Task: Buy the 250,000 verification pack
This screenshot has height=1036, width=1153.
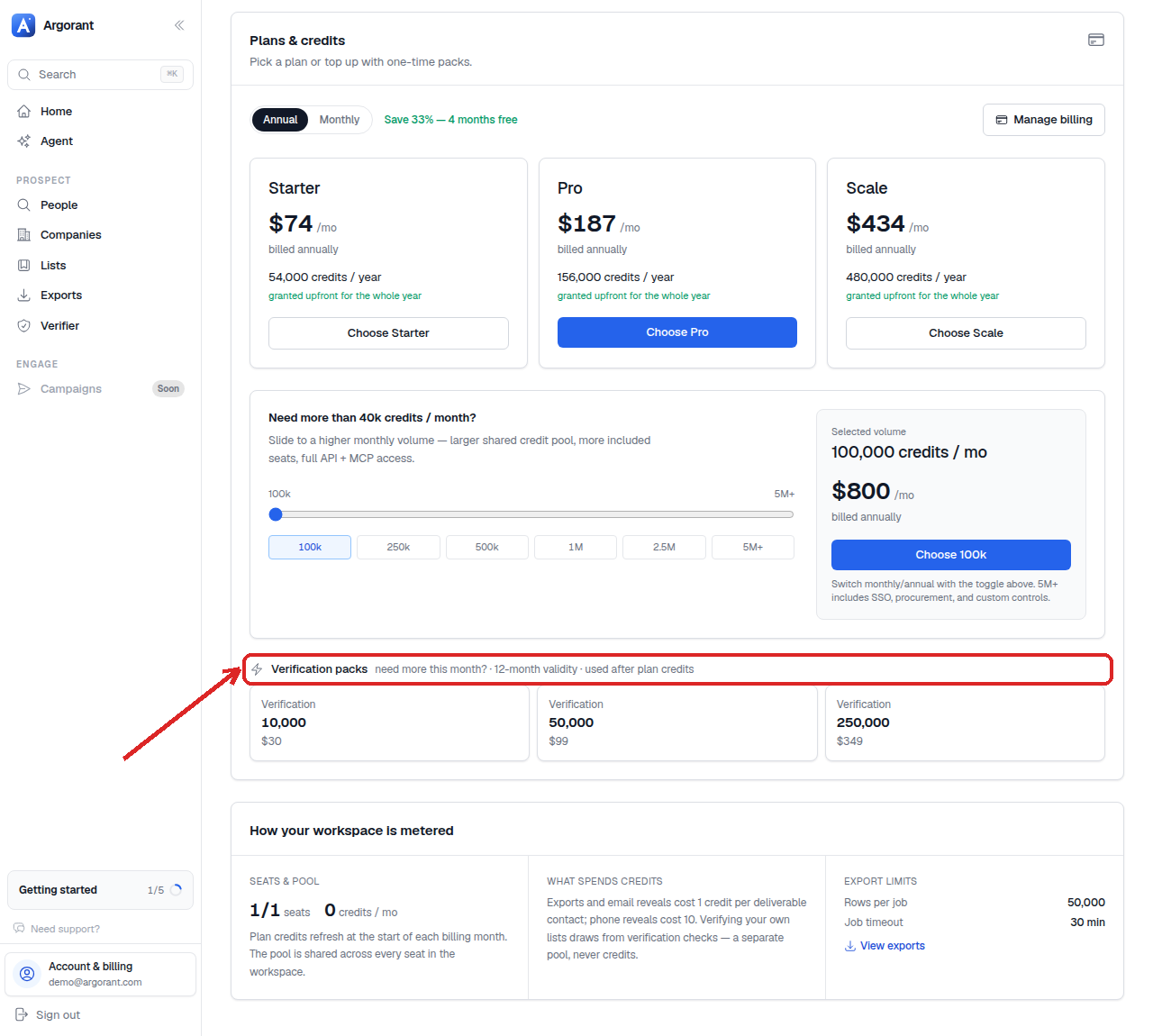Action: coord(965,723)
